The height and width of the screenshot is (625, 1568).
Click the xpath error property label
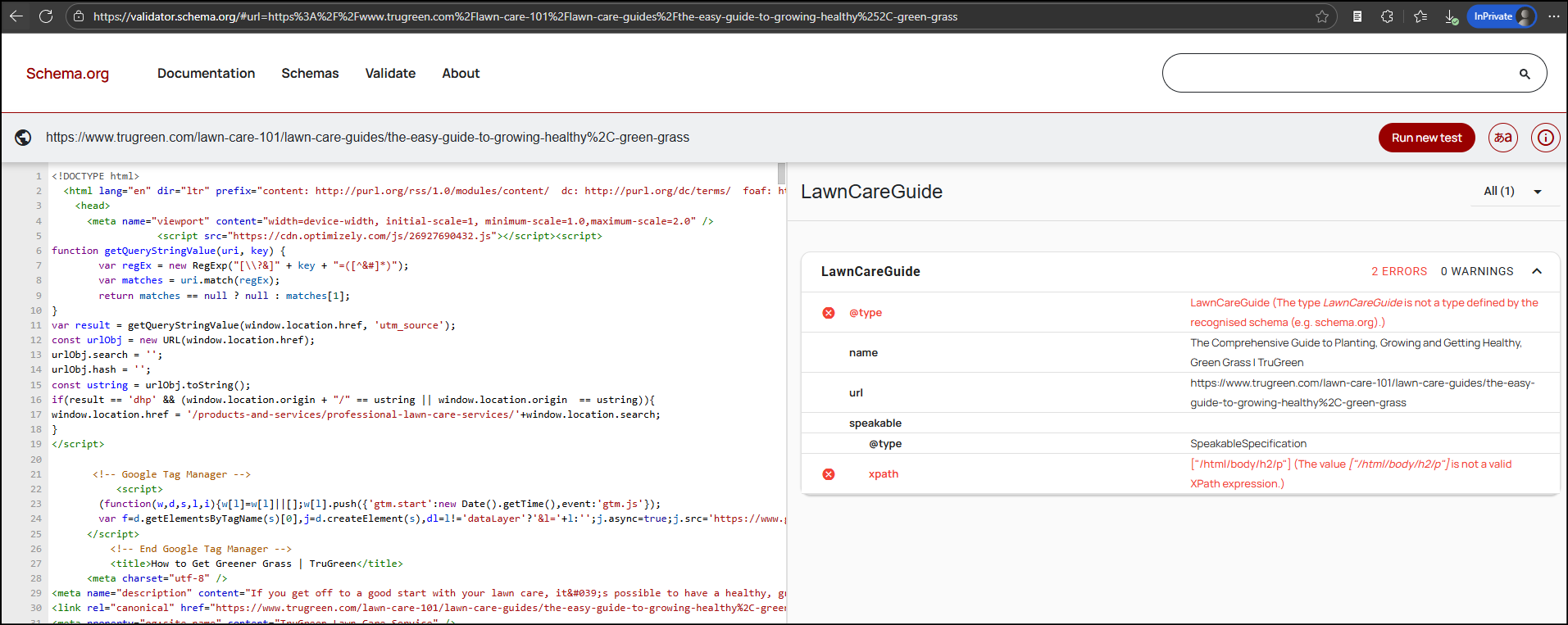[884, 474]
